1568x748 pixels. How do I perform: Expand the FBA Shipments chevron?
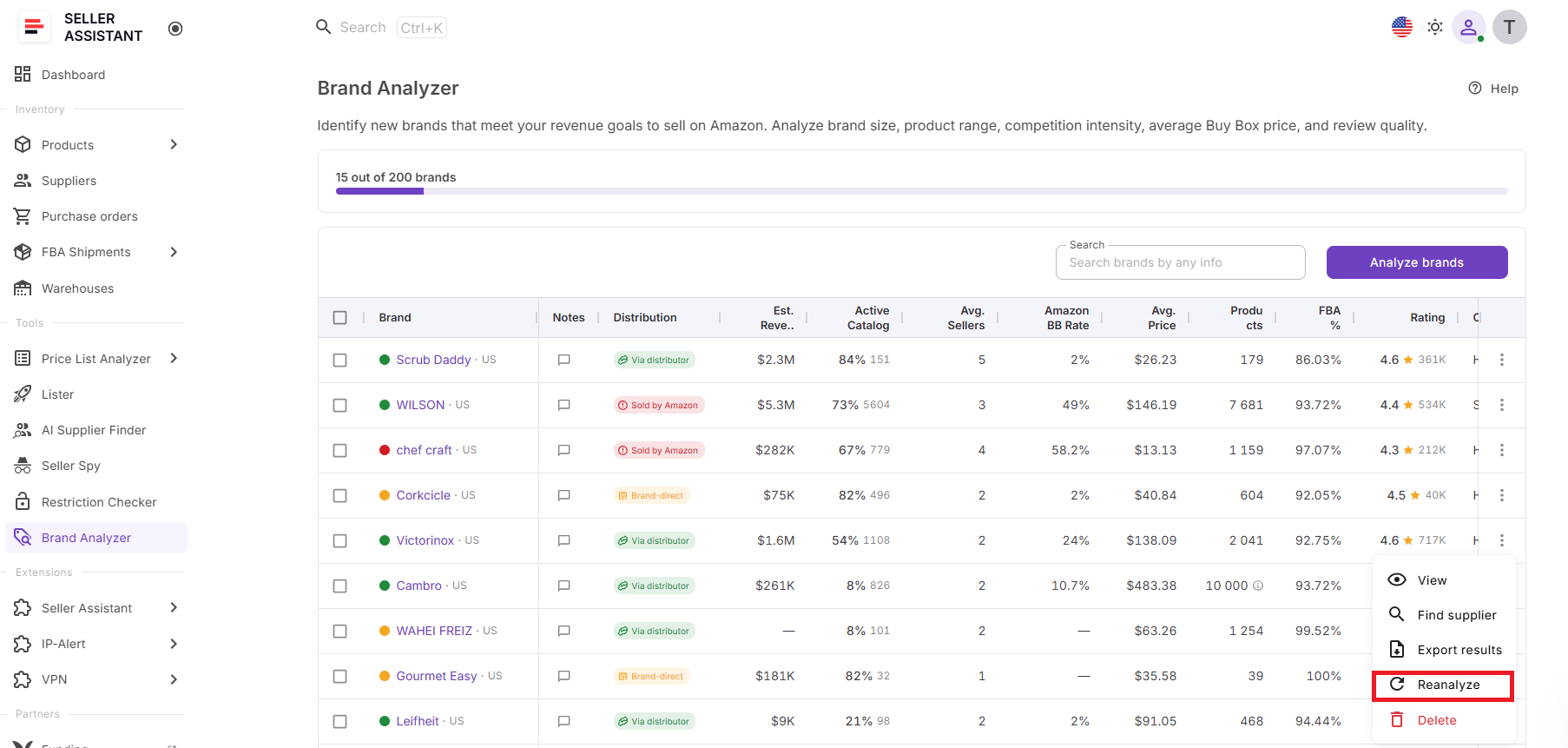point(174,252)
